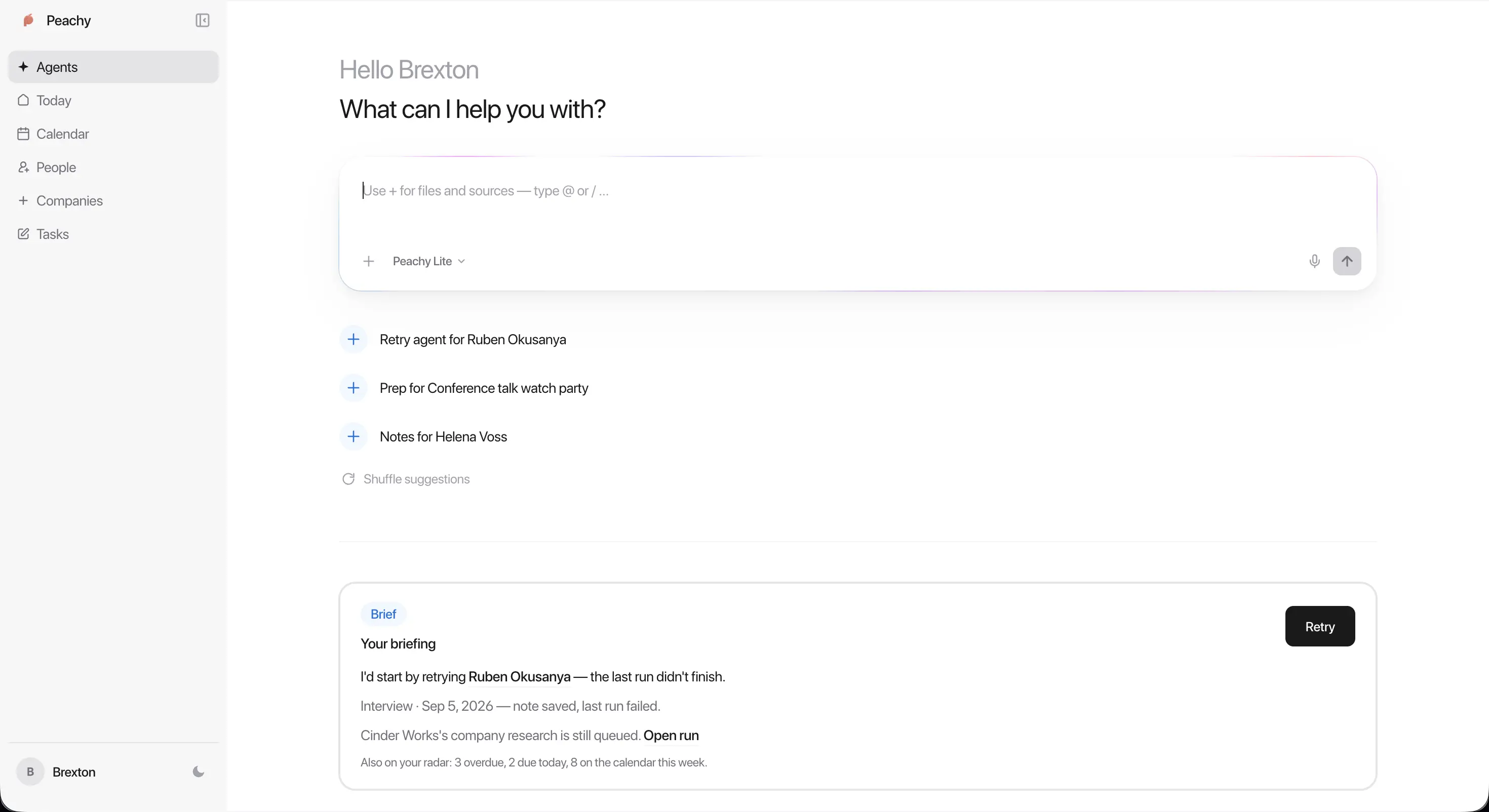Viewport: 1489px width, 812px height.
Task: Send message with the up arrow
Action: point(1347,261)
